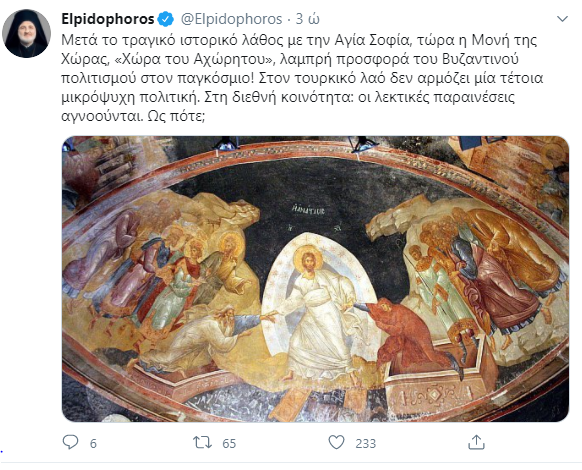Click the retweet count 65

click(x=229, y=443)
